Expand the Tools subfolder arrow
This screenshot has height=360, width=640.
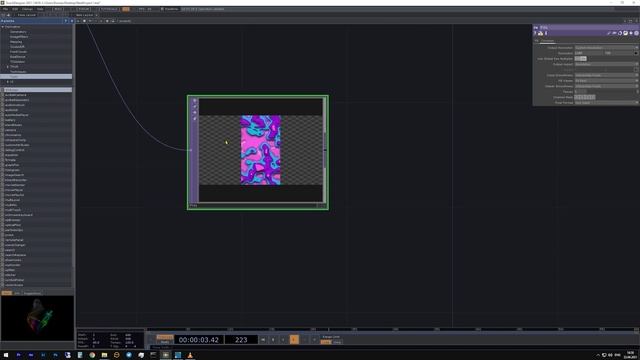pyautogui.click(x=7, y=67)
